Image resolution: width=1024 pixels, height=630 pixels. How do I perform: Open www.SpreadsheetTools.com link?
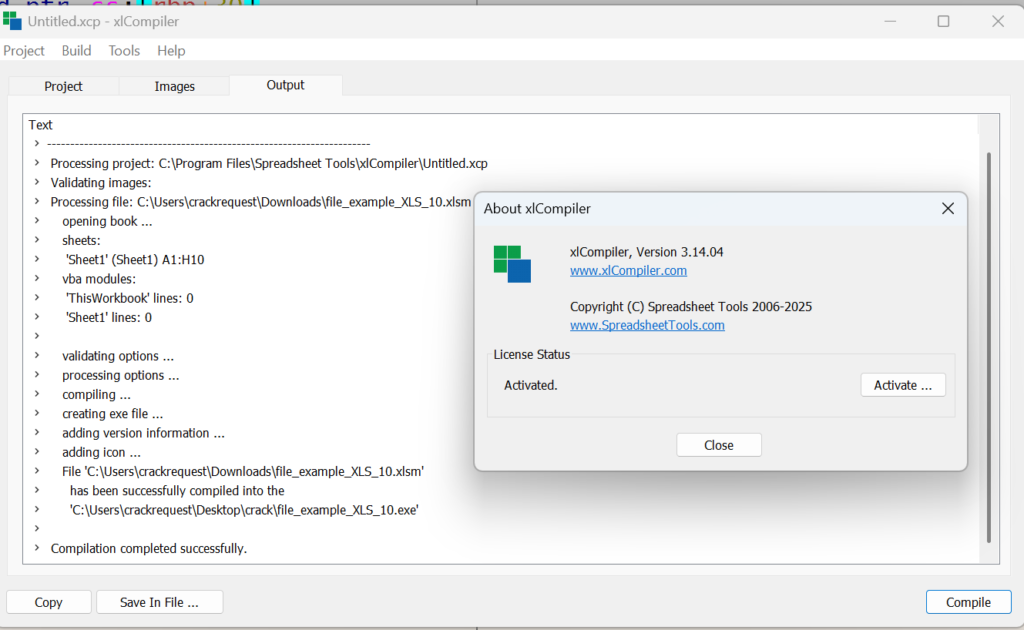647,325
